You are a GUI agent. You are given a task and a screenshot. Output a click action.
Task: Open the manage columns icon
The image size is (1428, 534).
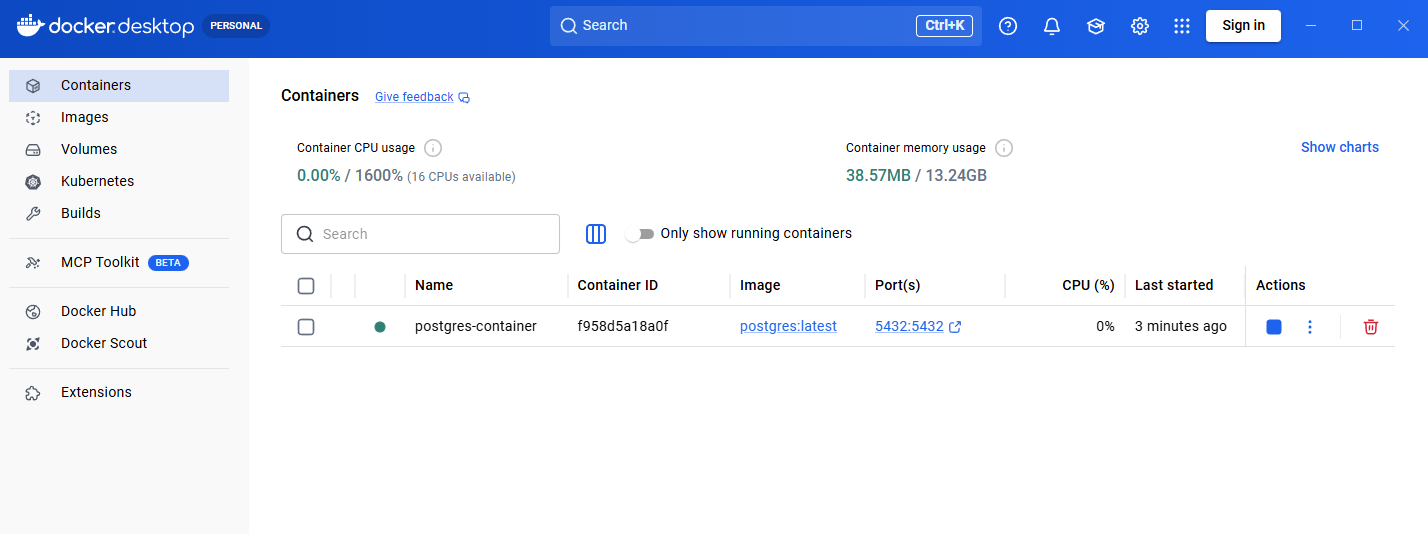[596, 234]
